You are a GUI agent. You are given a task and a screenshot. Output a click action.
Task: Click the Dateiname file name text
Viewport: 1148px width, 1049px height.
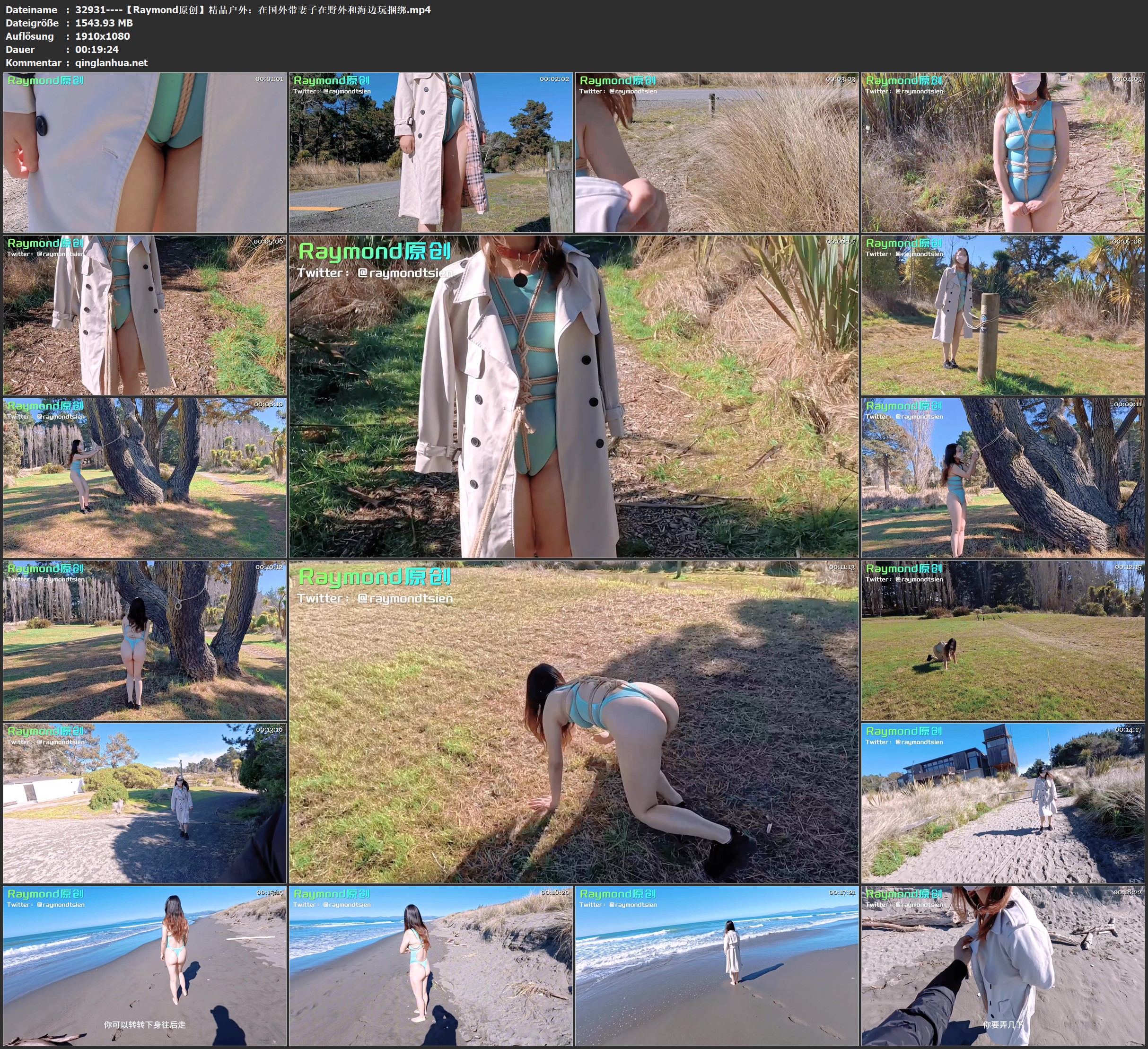(x=253, y=9)
